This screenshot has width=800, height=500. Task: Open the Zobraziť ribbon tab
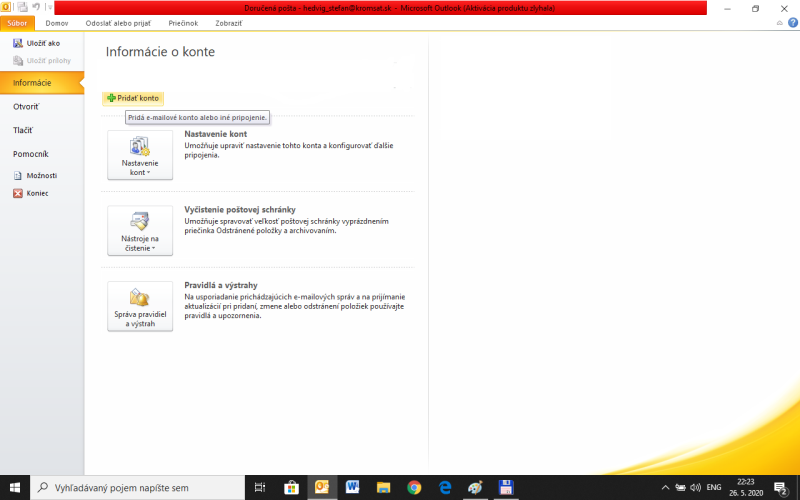229,23
